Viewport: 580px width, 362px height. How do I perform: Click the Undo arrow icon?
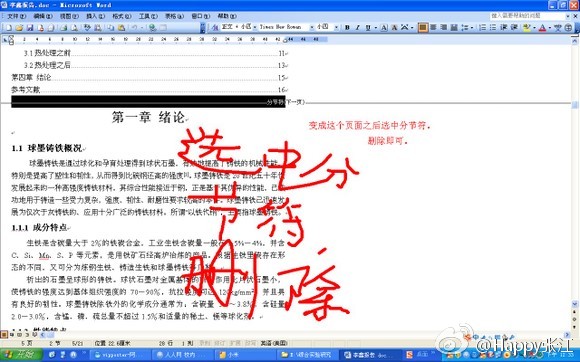click(134, 28)
